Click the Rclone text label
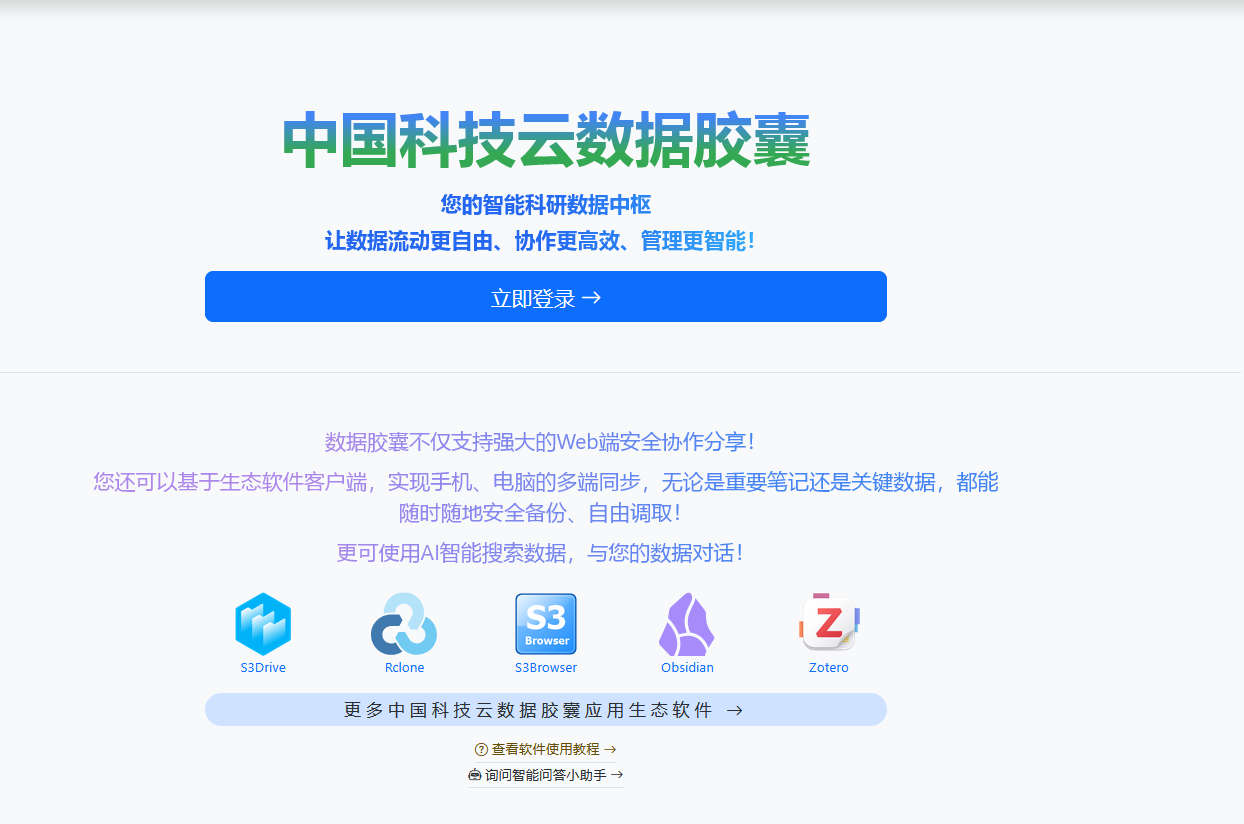This screenshot has height=824, width=1244. (x=404, y=668)
